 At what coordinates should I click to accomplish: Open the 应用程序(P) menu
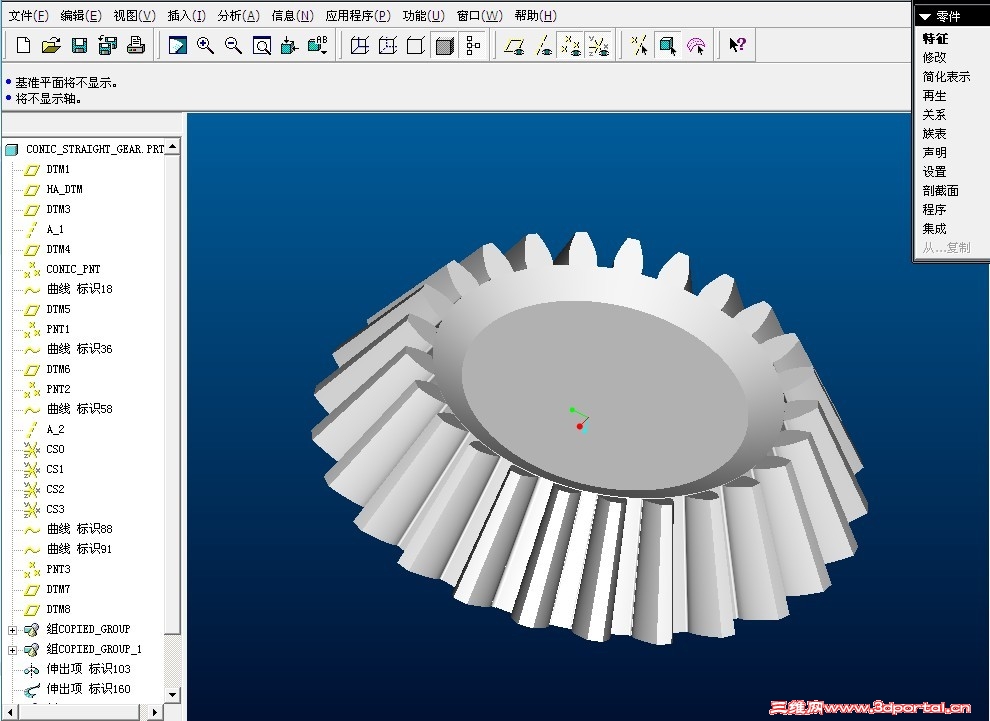click(x=358, y=16)
